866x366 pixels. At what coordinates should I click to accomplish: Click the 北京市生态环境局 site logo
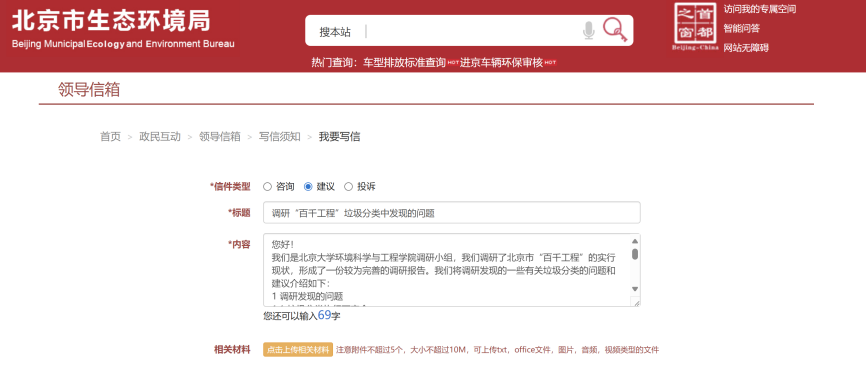(123, 28)
